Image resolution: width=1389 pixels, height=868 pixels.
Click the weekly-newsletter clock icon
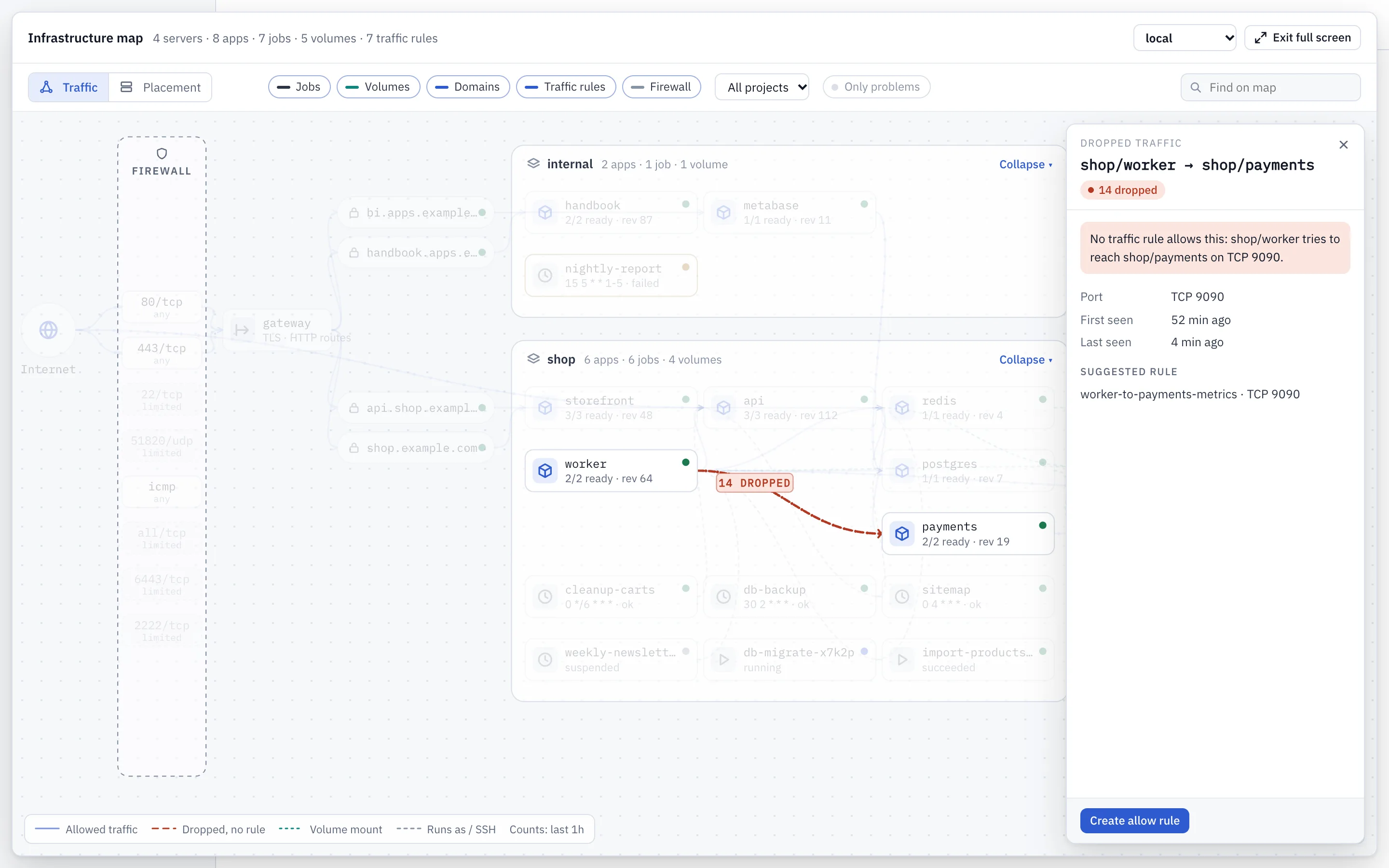[545, 660]
